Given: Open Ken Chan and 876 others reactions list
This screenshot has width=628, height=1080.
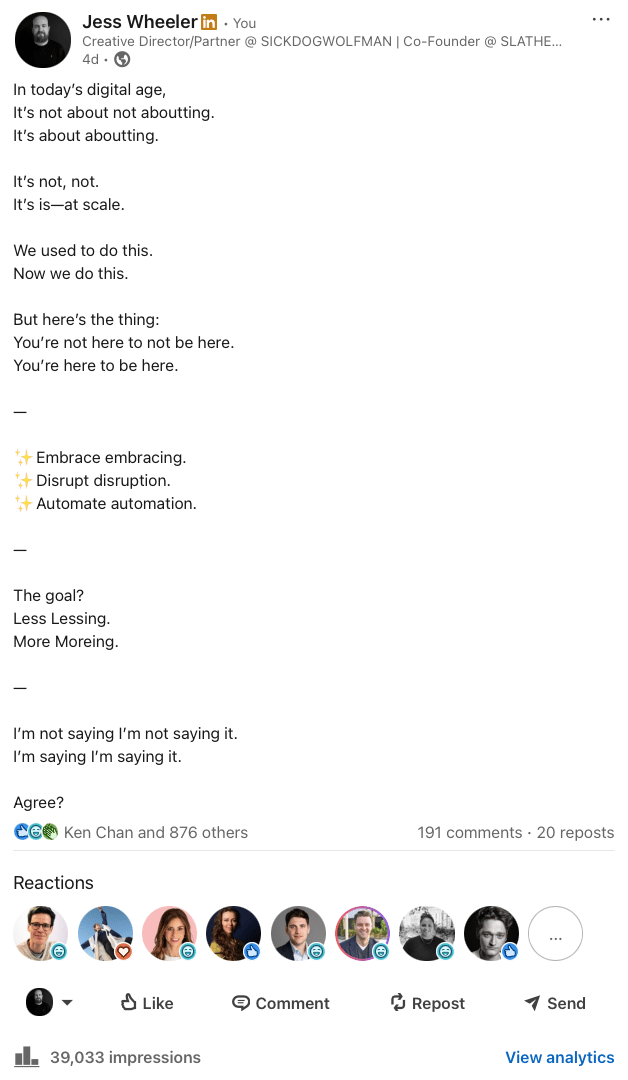Looking at the screenshot, I should [x=156, y=832].
